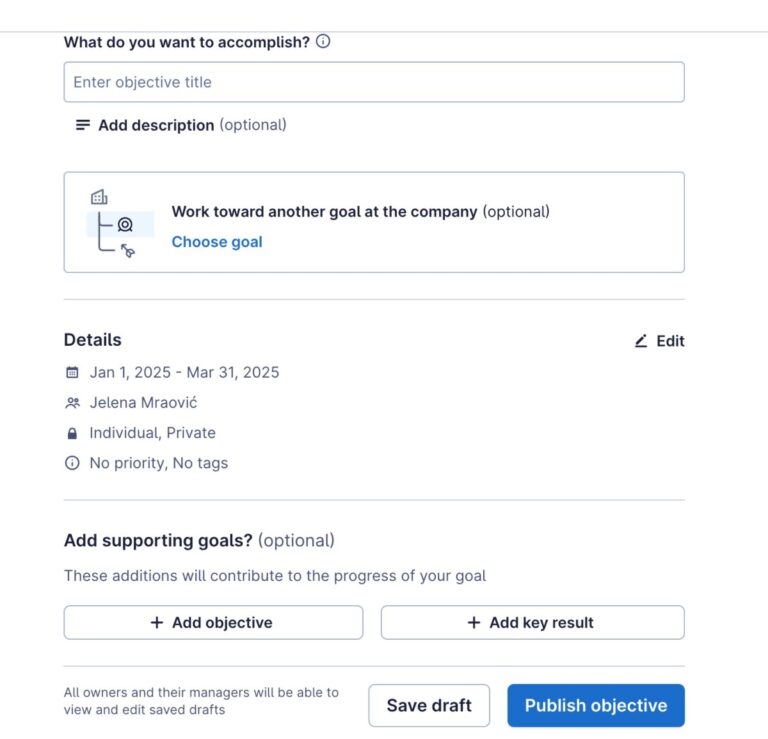Screen dimensions: 768x739
Task: Open the Choose goal link
Action: (217, 242)
